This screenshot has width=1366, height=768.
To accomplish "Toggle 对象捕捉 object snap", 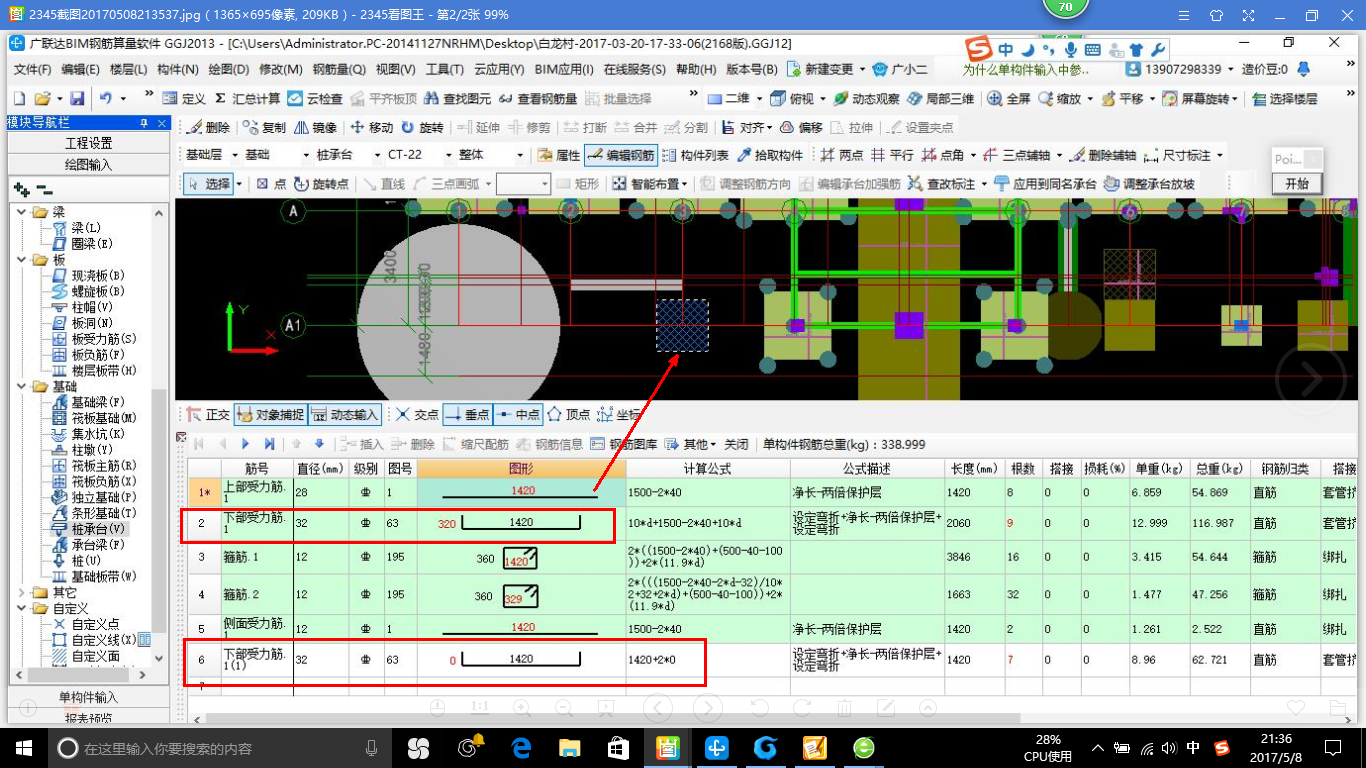I will 270,414.
